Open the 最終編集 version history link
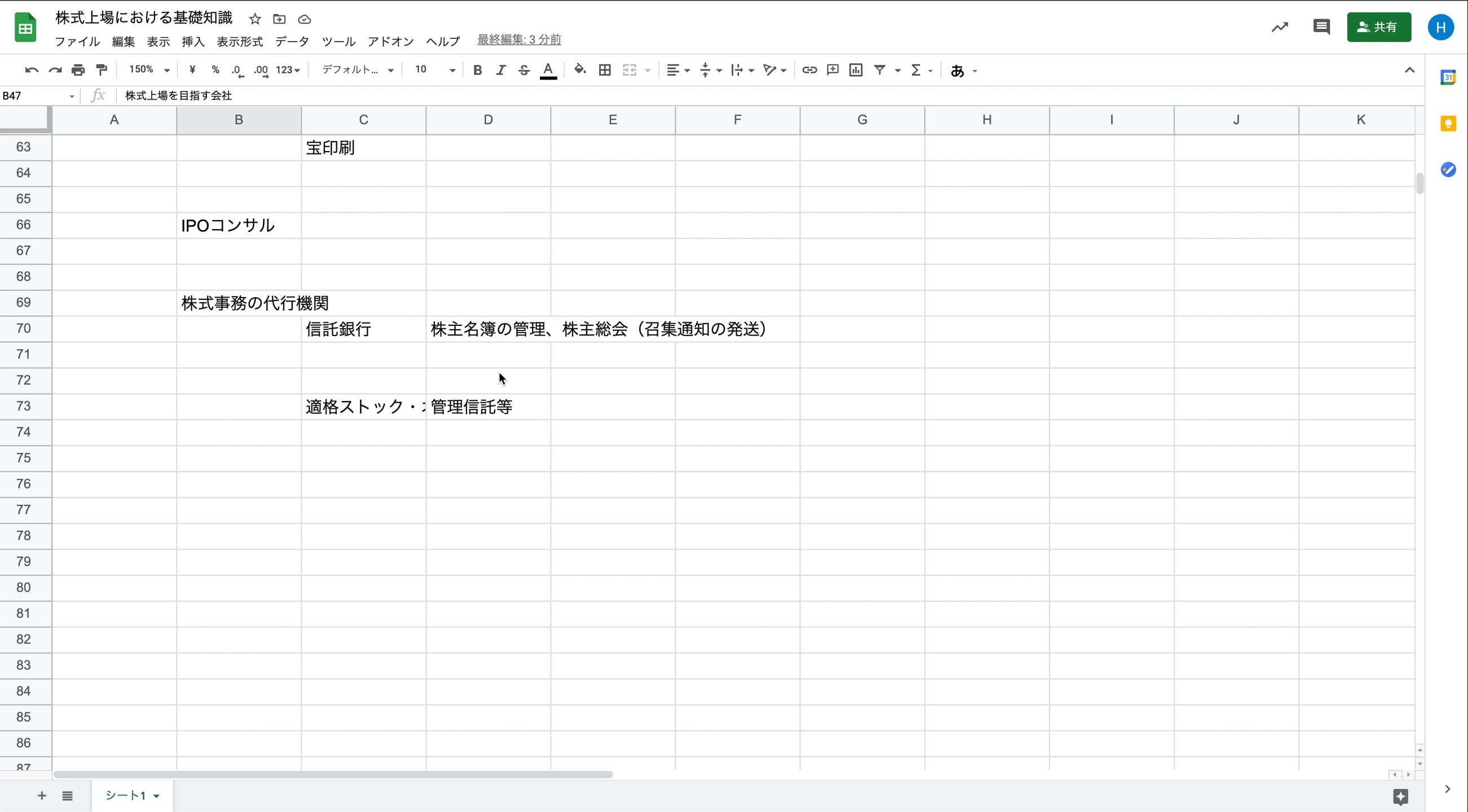The height and width of the screenshot is (812, 1468). pos(518,40)
